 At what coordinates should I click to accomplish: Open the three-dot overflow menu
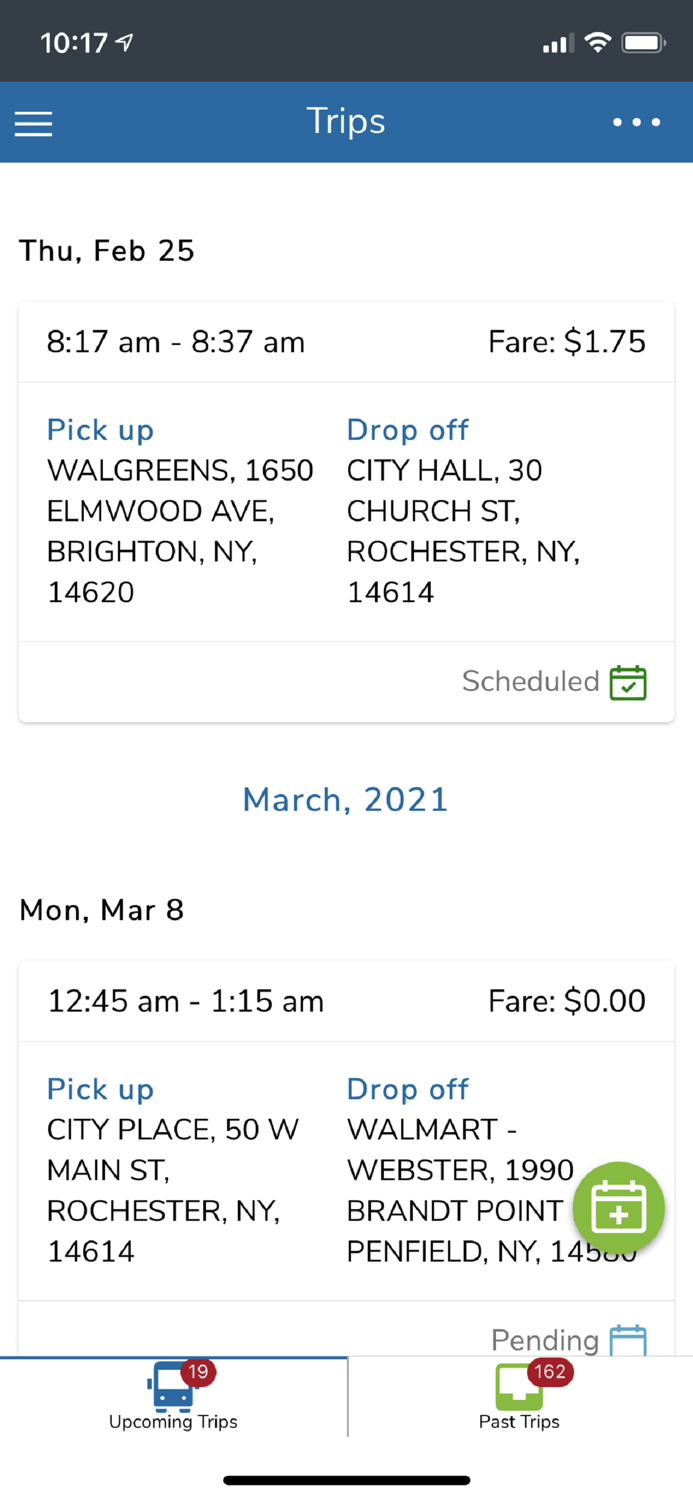tap(637, 123)
